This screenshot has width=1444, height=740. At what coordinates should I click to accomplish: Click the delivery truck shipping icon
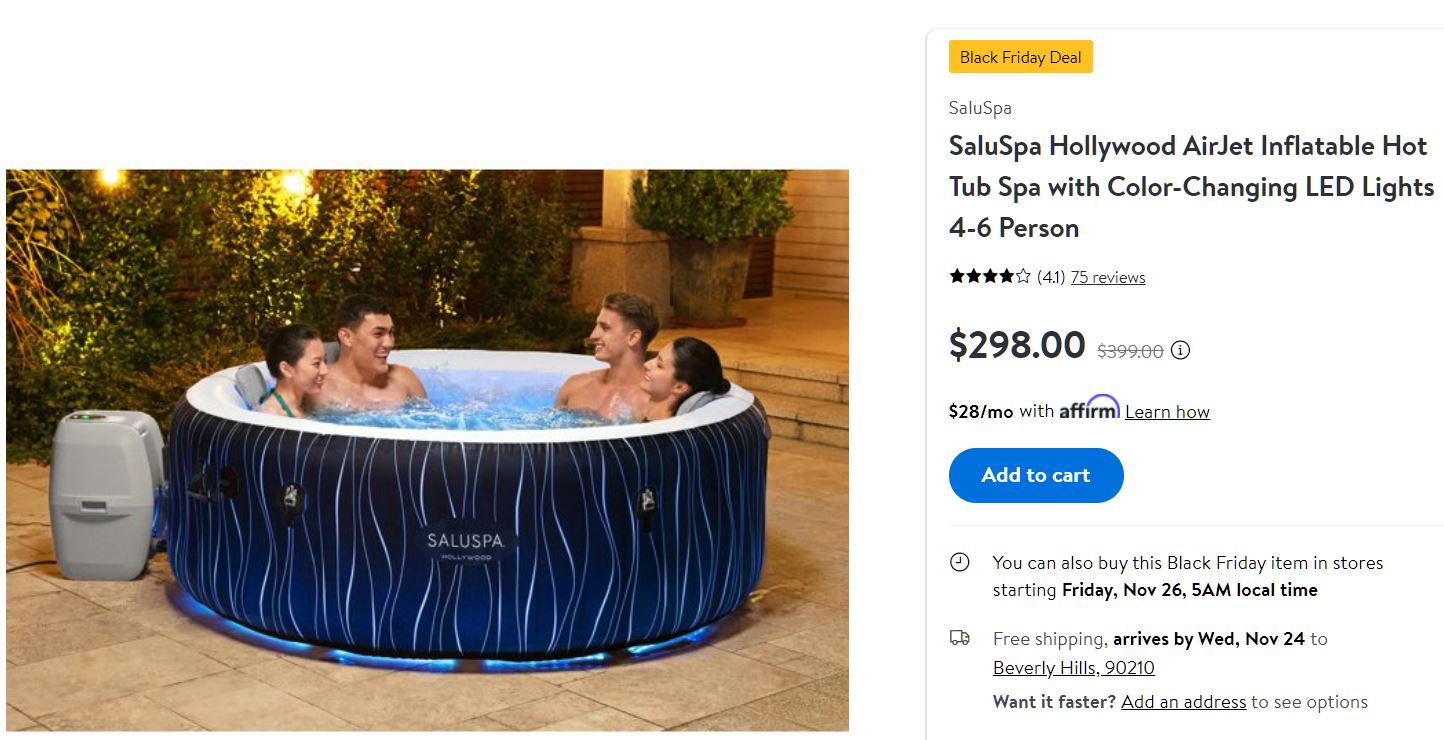(959, 638)
